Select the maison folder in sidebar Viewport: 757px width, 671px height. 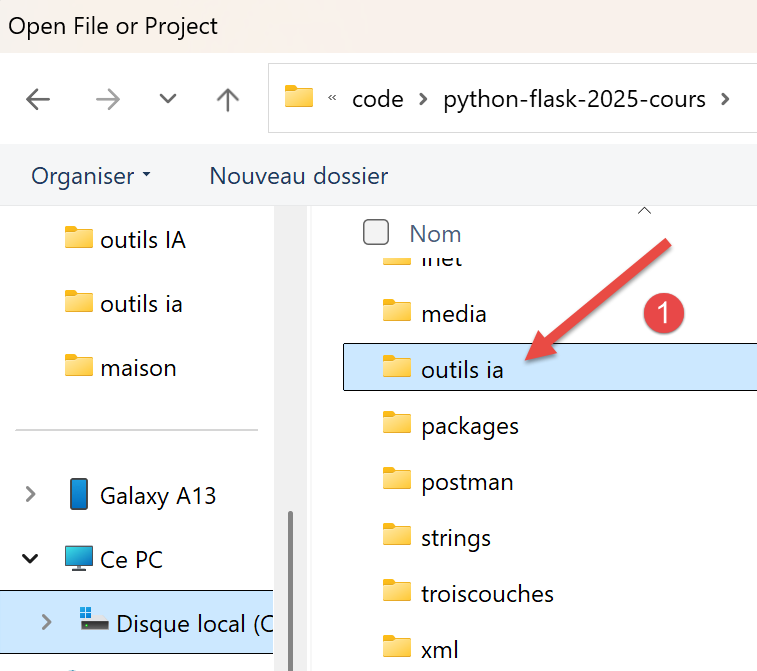(x=138, y=368)
